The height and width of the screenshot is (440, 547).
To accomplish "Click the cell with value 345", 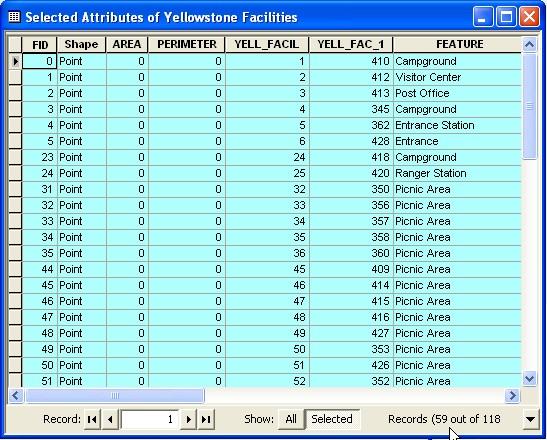I will coord(351,110).
